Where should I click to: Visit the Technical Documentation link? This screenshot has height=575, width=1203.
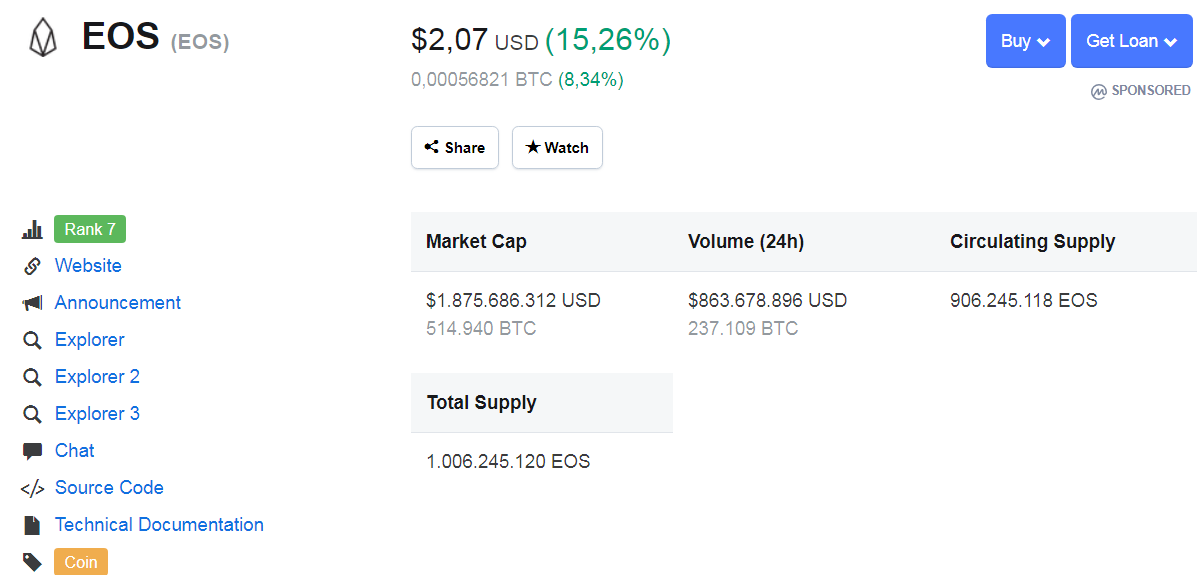pos(159,525)
